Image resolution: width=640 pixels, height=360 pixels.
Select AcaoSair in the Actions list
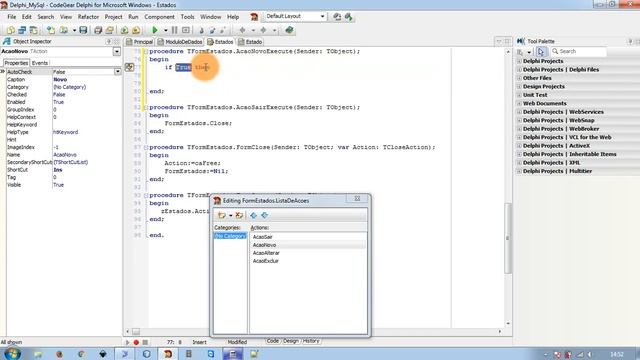pos(262,237)
